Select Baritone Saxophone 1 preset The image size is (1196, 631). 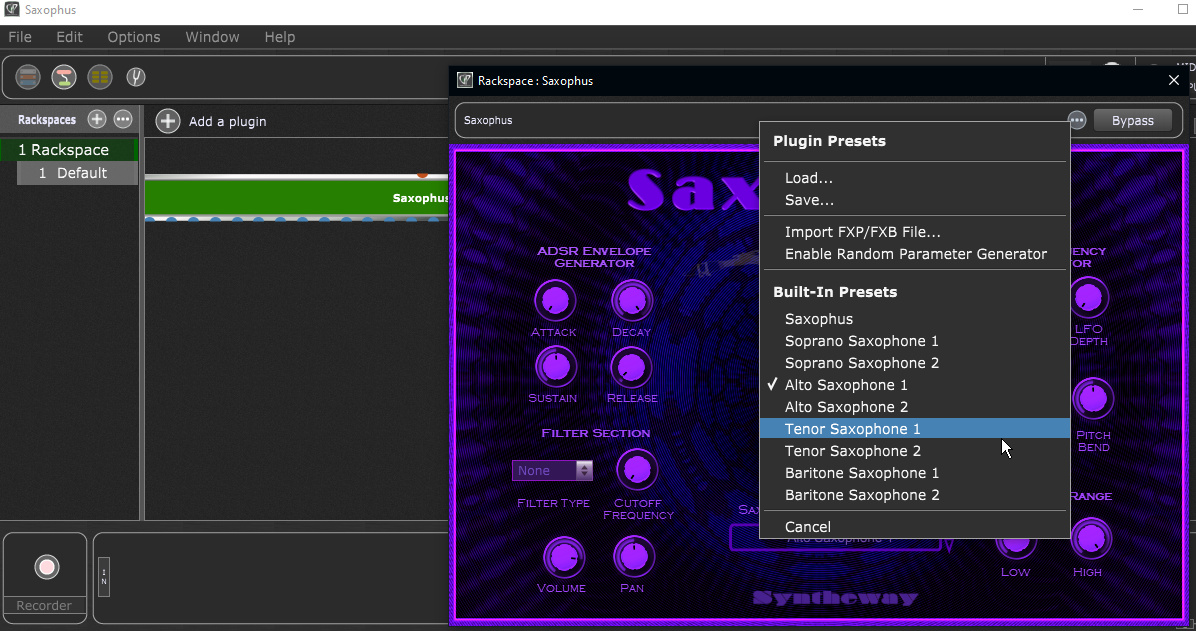click(x=915, y=473)
